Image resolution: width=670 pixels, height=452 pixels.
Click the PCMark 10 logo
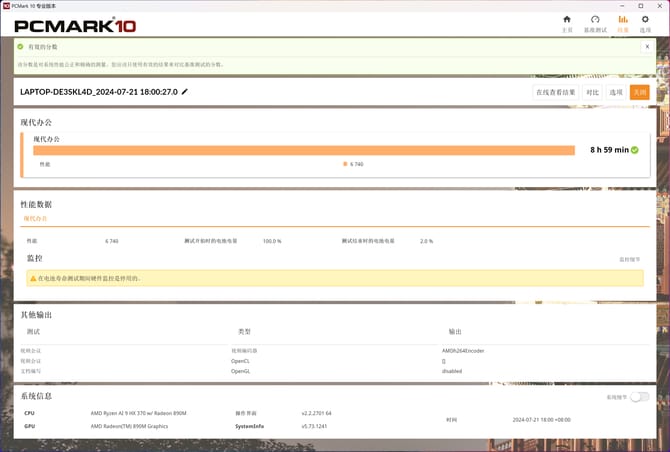click(x=75, y=24)
